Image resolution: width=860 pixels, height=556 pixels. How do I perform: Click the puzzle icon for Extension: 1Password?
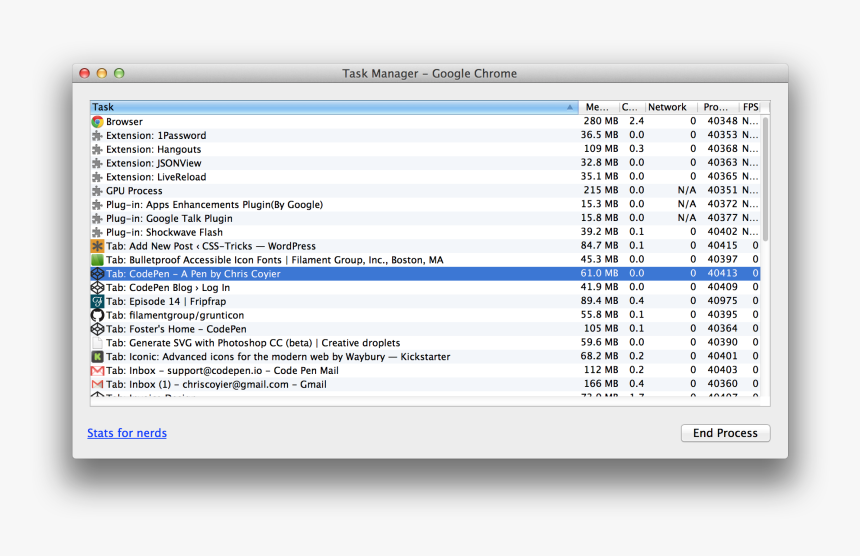97,135
